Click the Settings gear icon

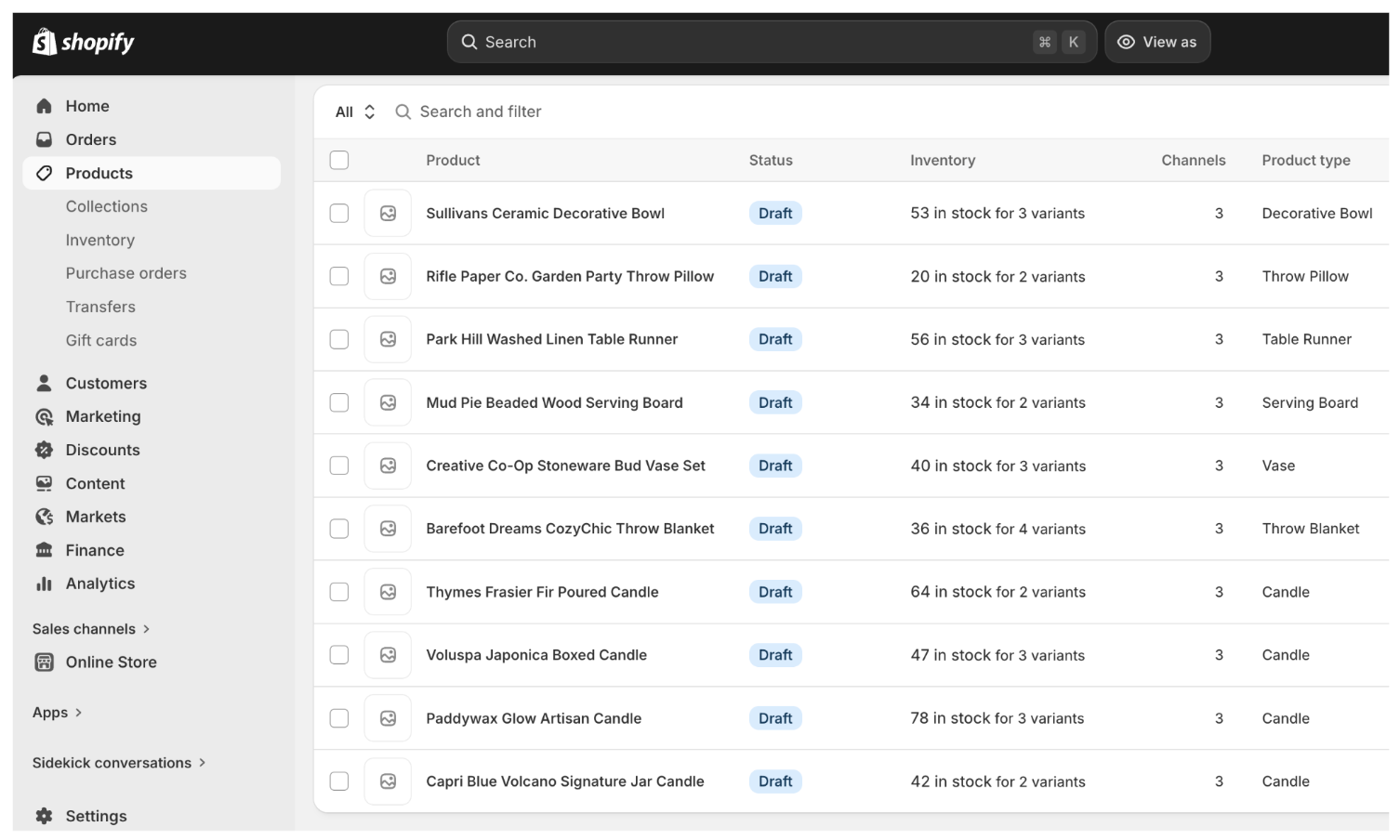(44, 816)
